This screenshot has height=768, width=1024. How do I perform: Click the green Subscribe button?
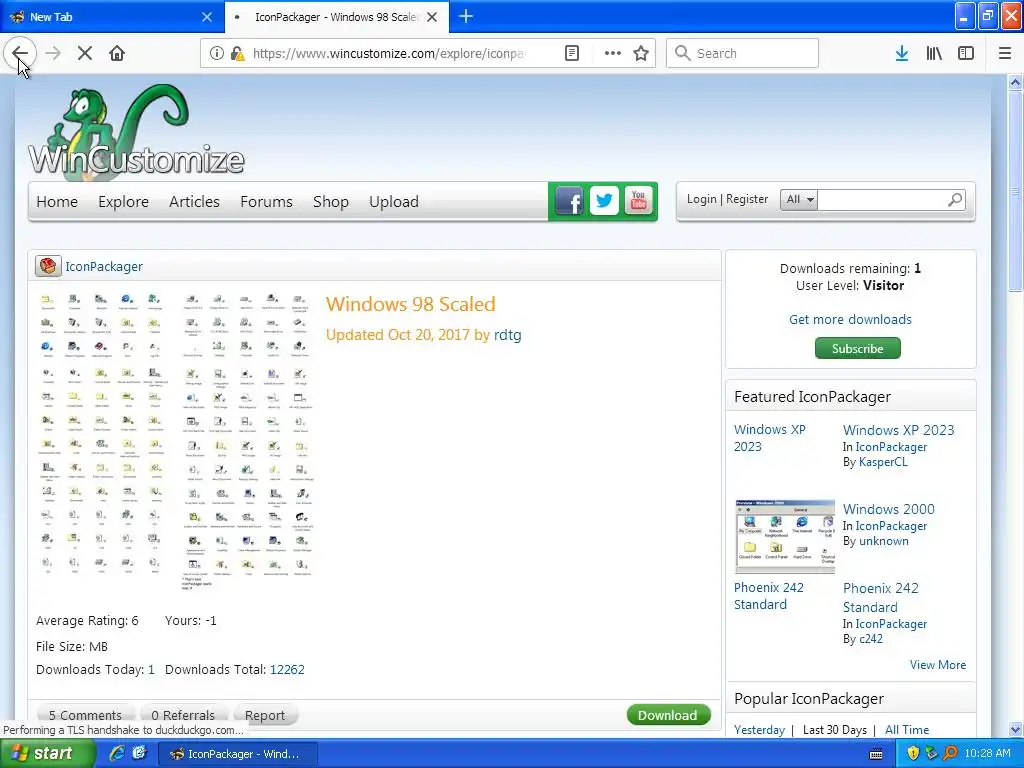point(857,348)
